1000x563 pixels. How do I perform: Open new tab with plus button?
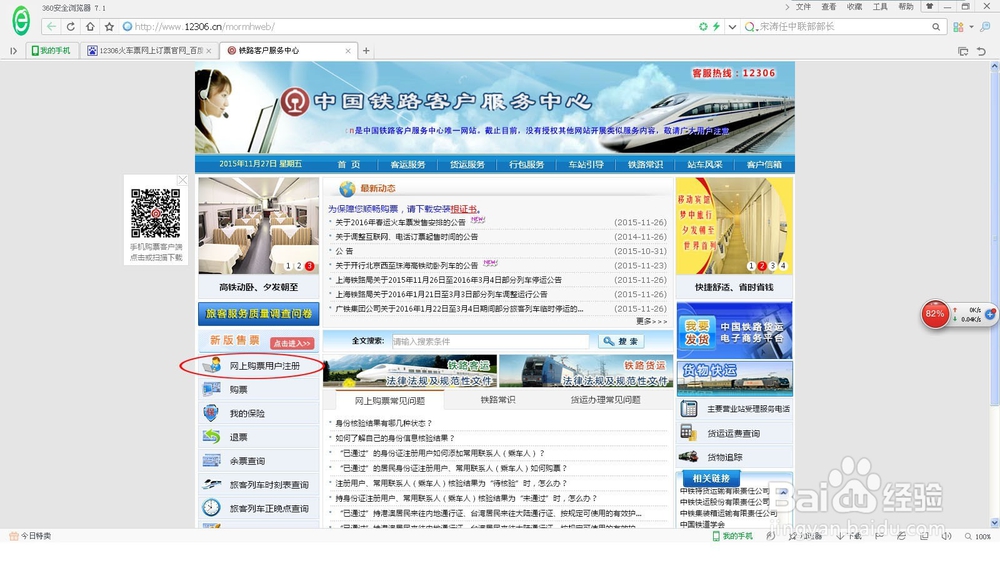366,50
